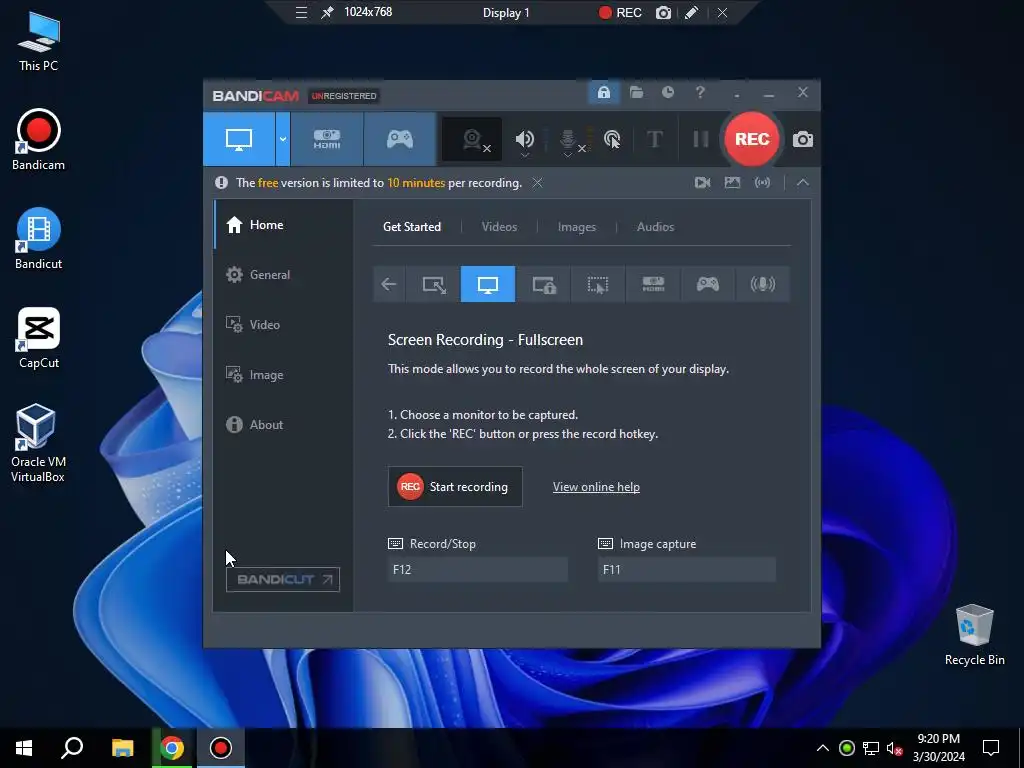
Task: Click the CapCut desktop shortcut
Action: [x=39, y=338]
